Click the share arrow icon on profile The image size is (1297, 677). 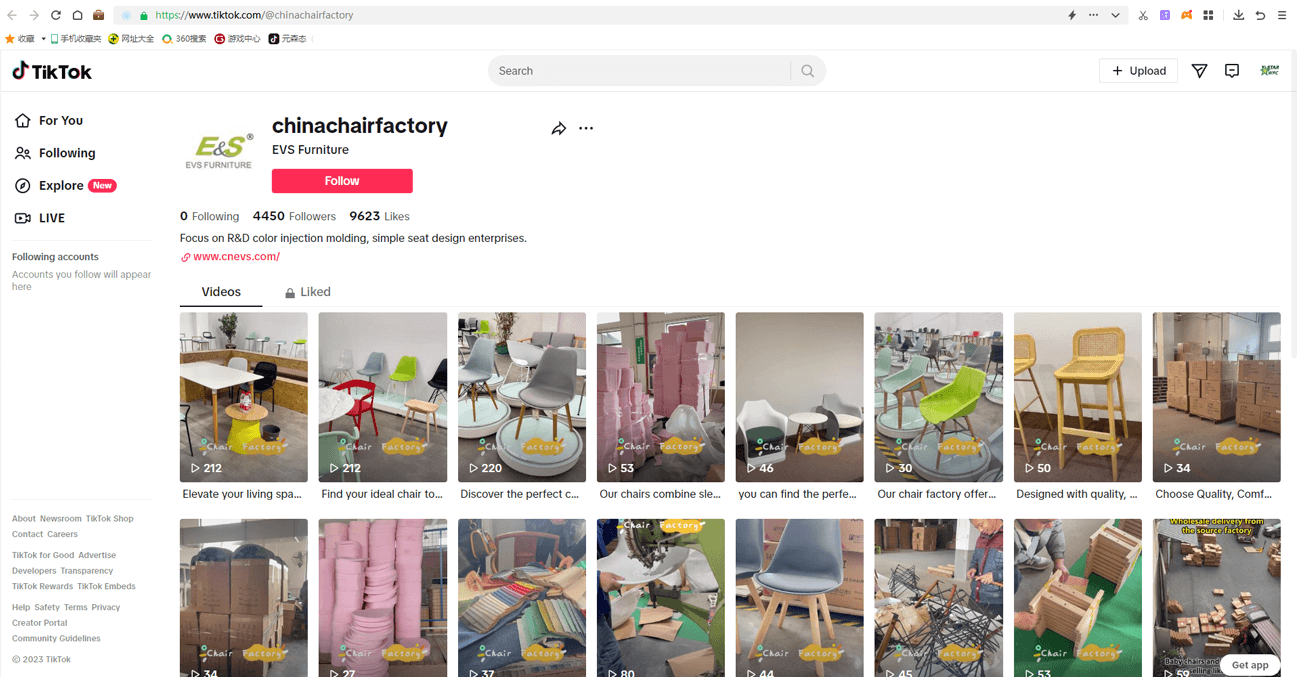click(x=559, y=128)
